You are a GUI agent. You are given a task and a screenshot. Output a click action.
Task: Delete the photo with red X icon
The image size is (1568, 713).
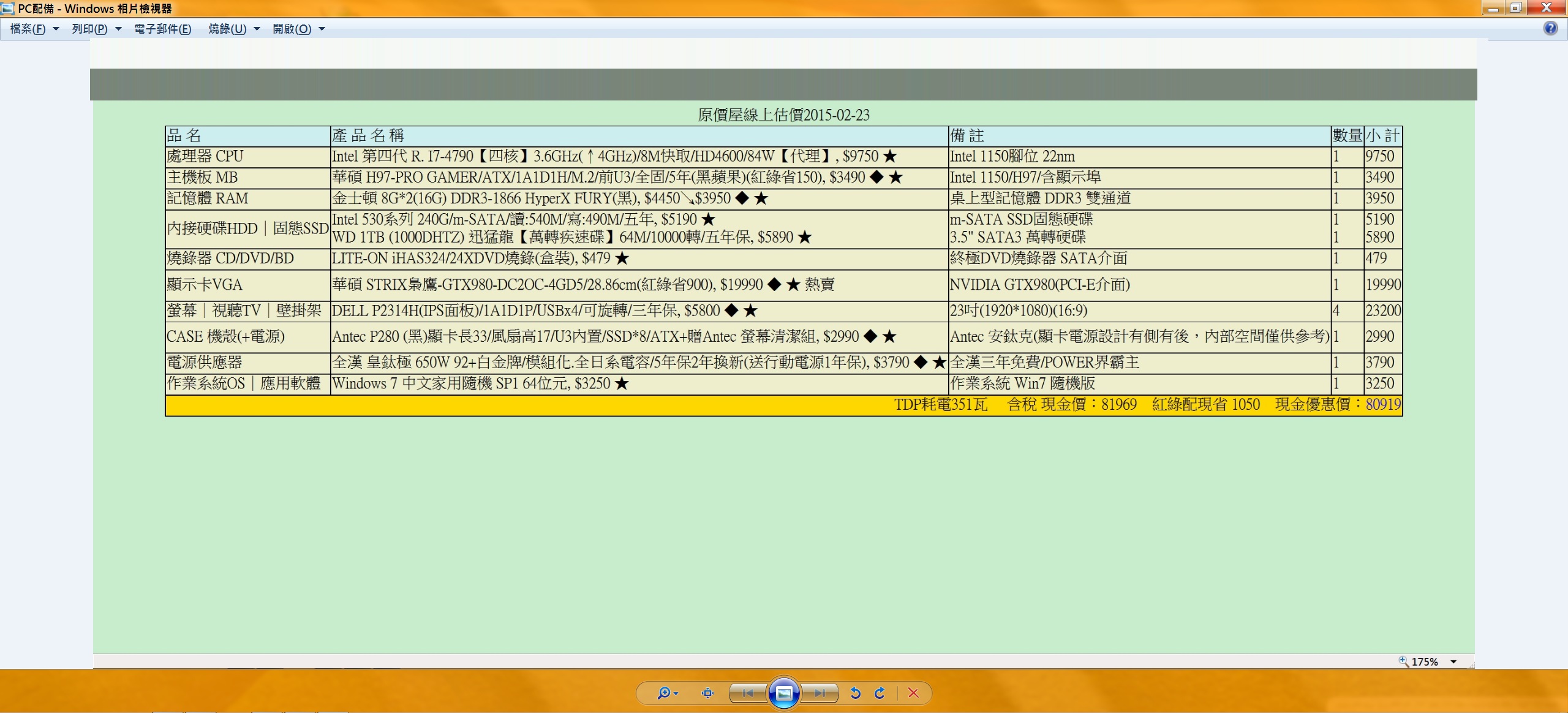pos(913,693)
